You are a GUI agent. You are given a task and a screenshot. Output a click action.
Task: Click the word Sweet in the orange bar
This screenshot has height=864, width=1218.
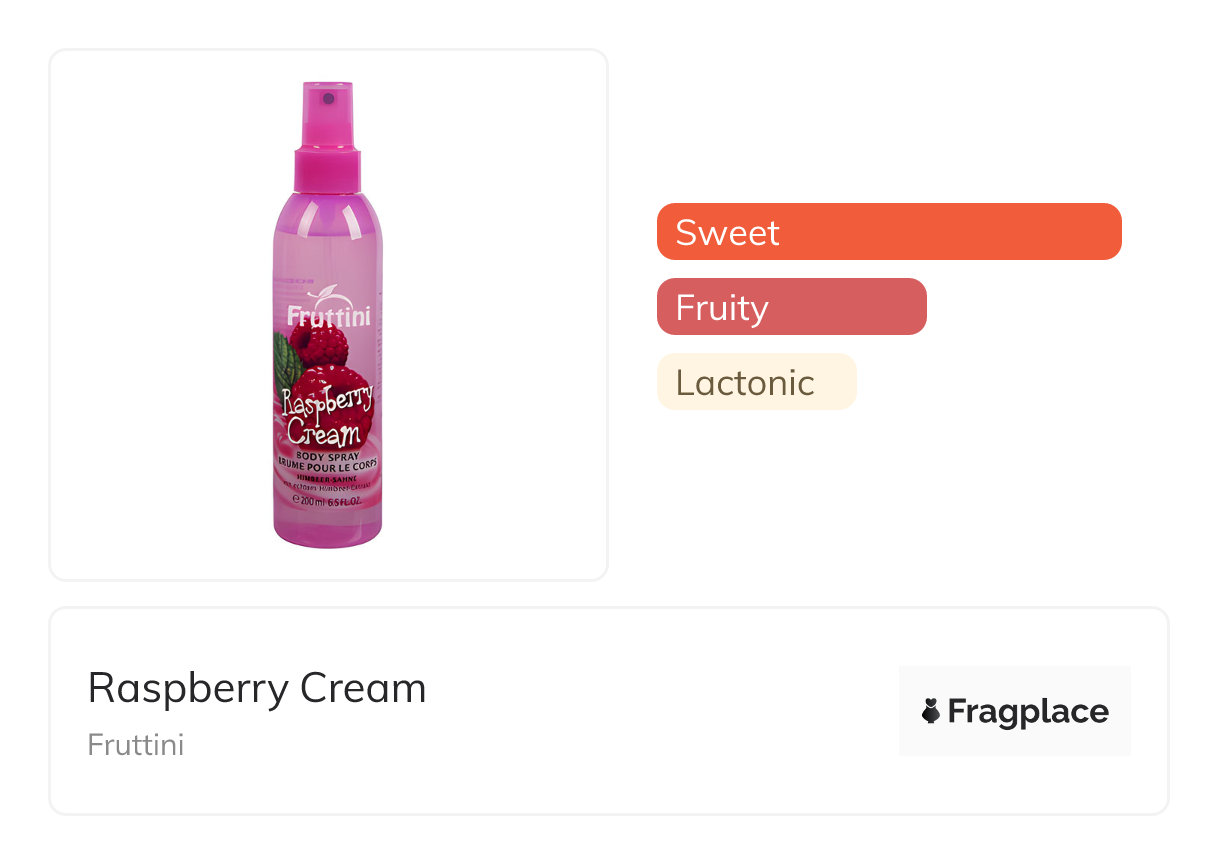pyautogui.click(x=727, y=232)
